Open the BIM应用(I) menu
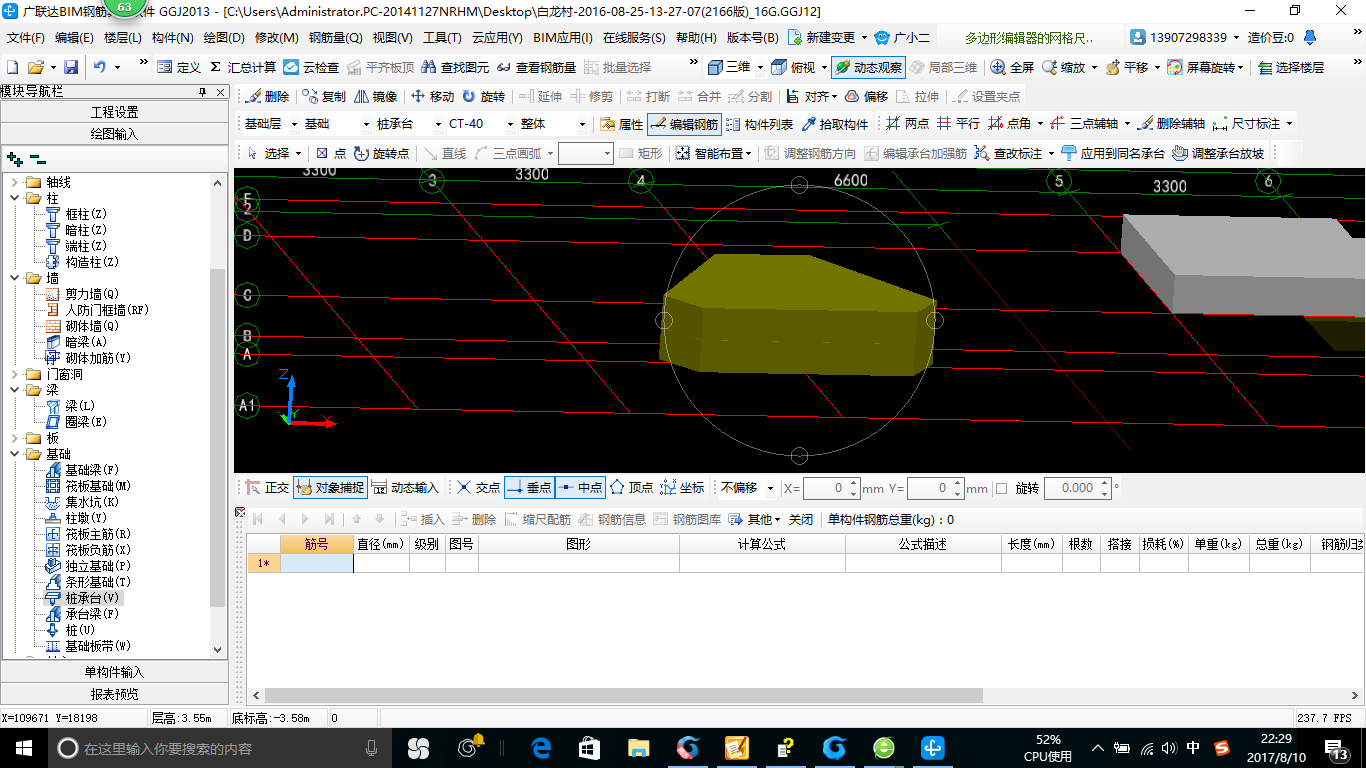 tap(563, 38)
